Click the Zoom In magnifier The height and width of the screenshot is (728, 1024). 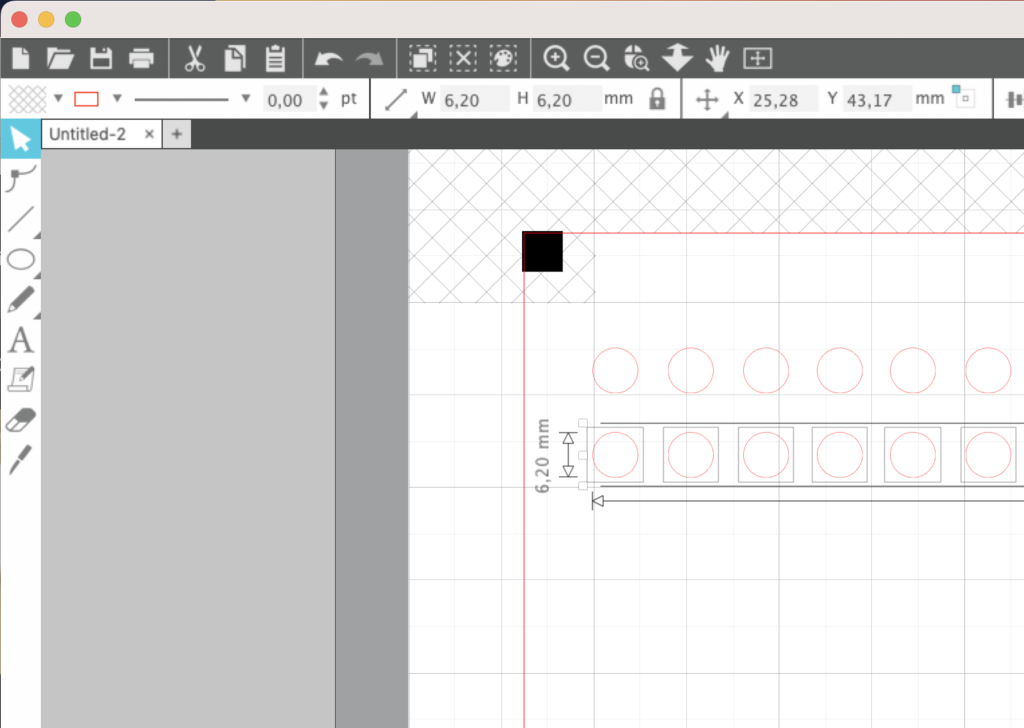tap(556, 58)
